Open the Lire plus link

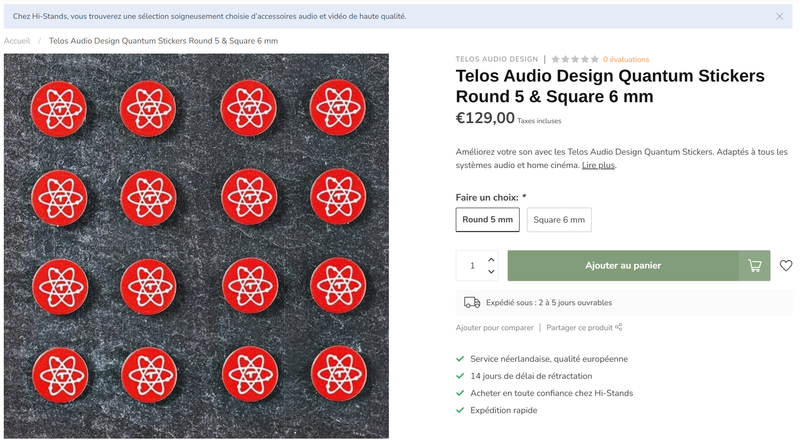[598, 165]
